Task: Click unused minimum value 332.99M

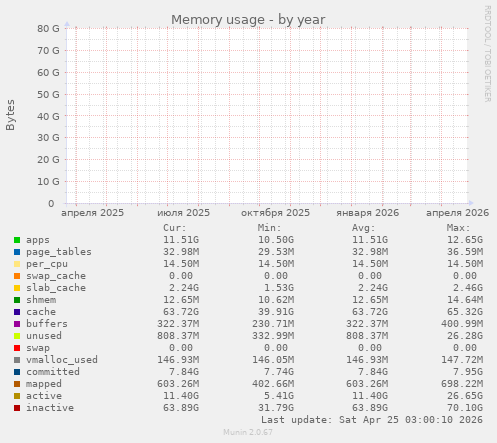Action: coord(273,336)
